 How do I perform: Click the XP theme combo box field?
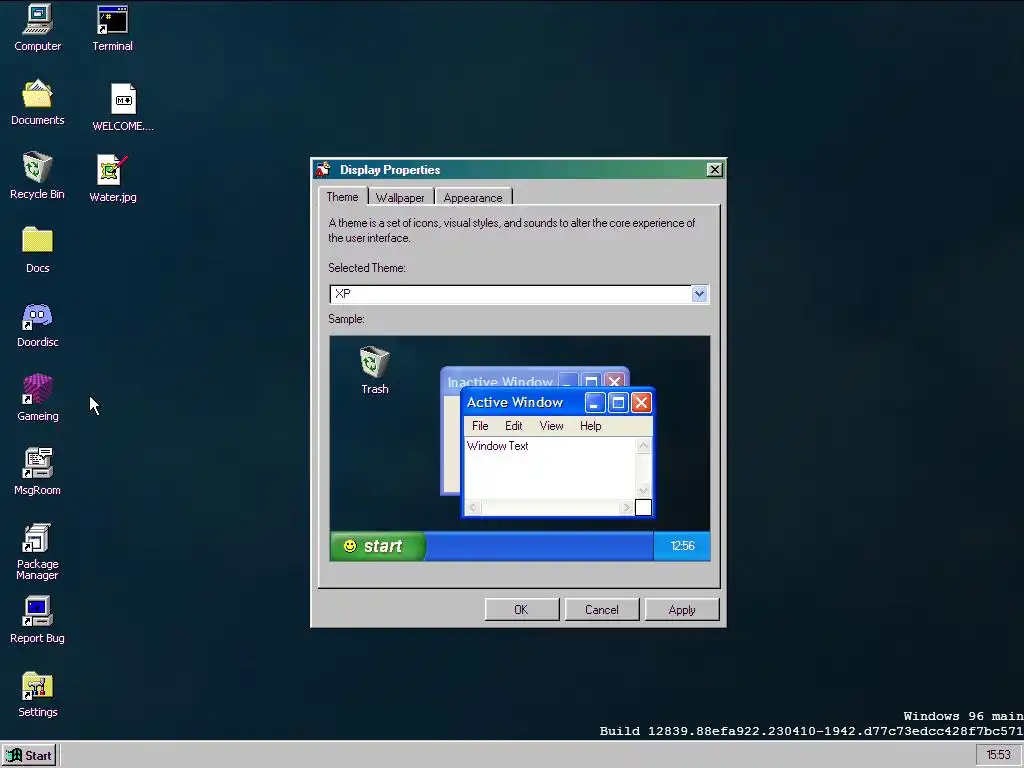tap(519, 294)
